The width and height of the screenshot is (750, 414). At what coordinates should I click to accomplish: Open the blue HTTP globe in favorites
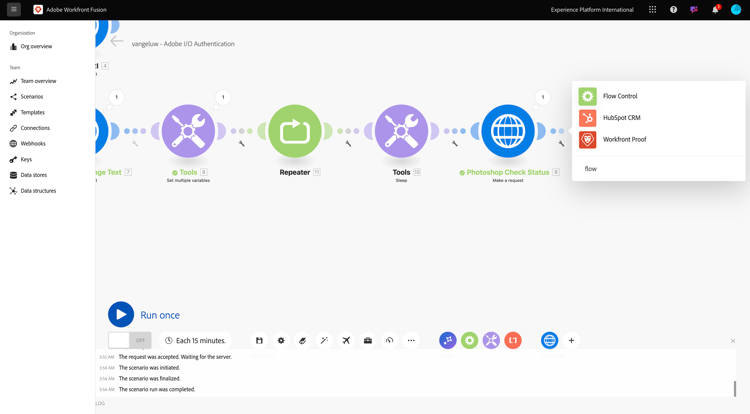pyautogui.click(x=550, y=340)
